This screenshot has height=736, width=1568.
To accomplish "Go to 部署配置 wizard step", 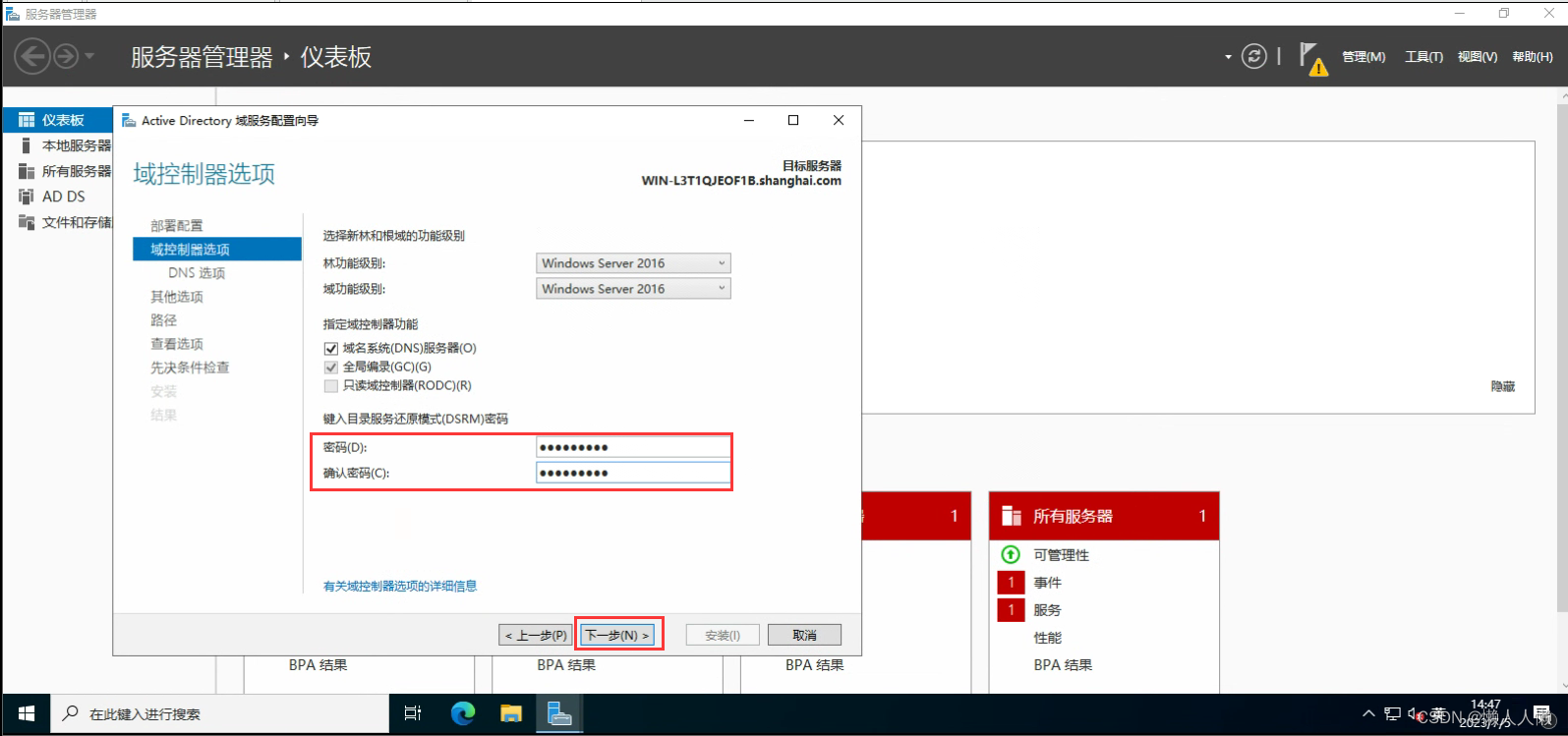I will pyautogui.click(x=177, y=226).
